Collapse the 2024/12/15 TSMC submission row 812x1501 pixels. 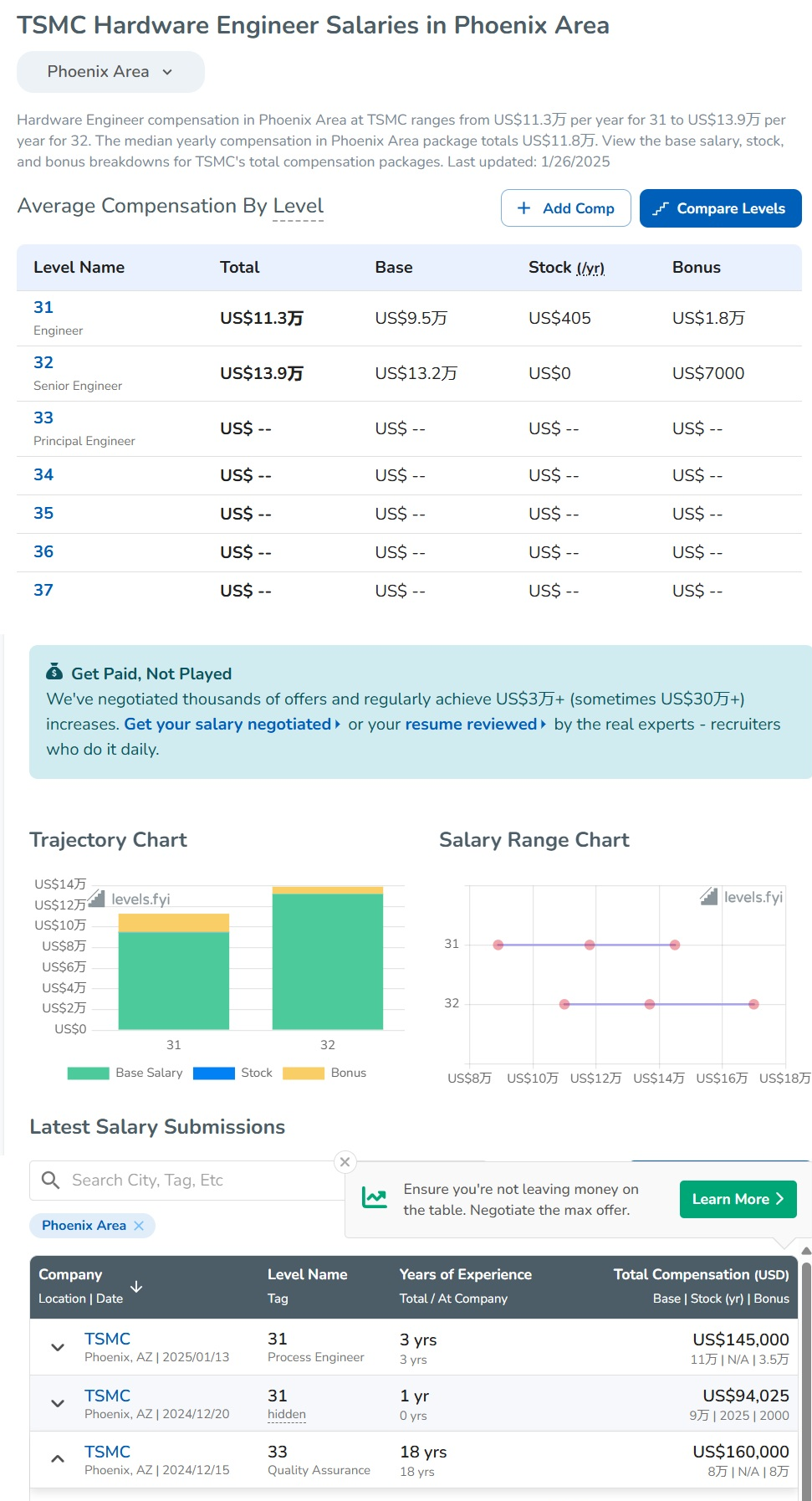point(58,1459)
